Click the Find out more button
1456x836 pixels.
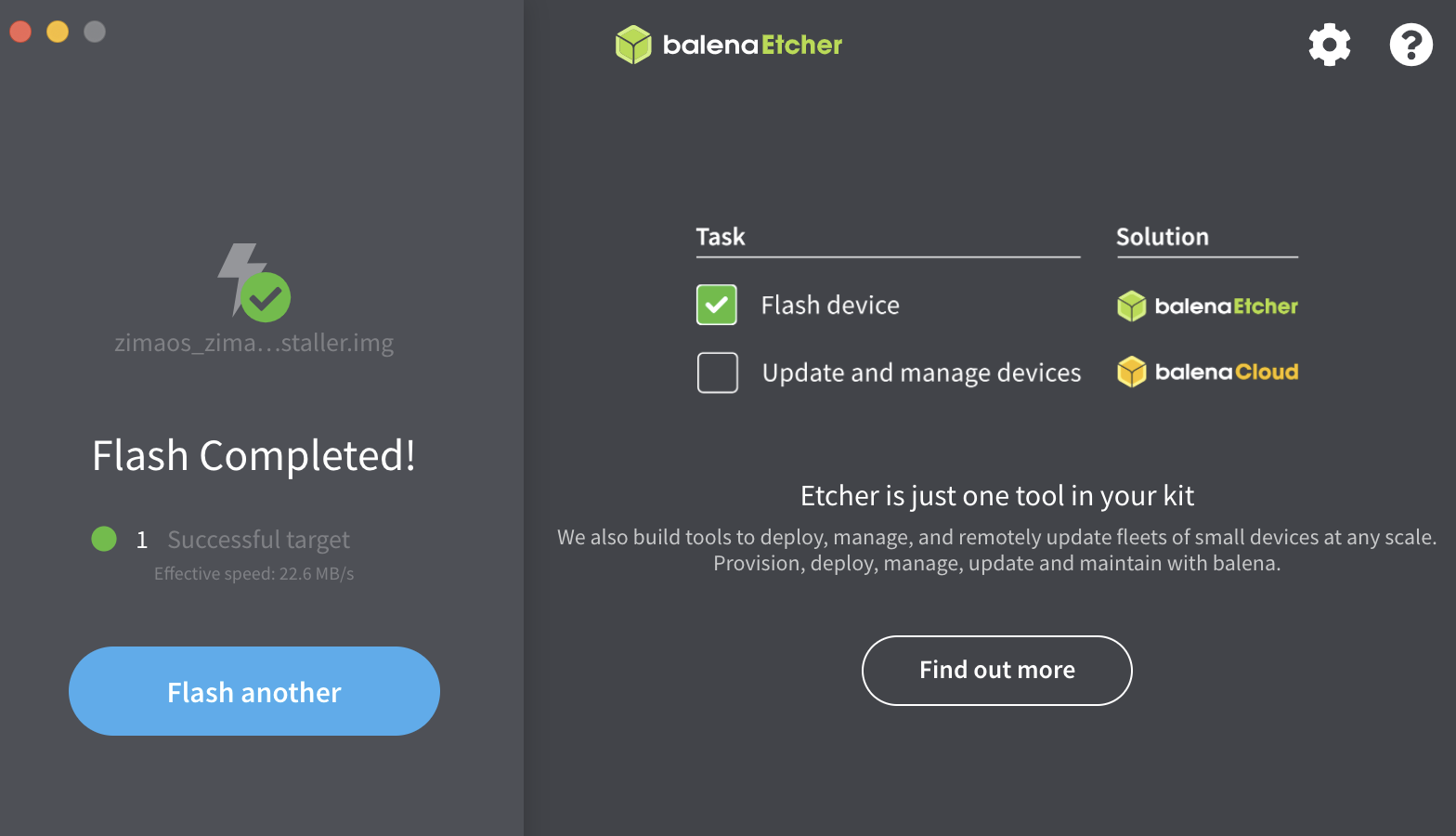click(997, 671)
